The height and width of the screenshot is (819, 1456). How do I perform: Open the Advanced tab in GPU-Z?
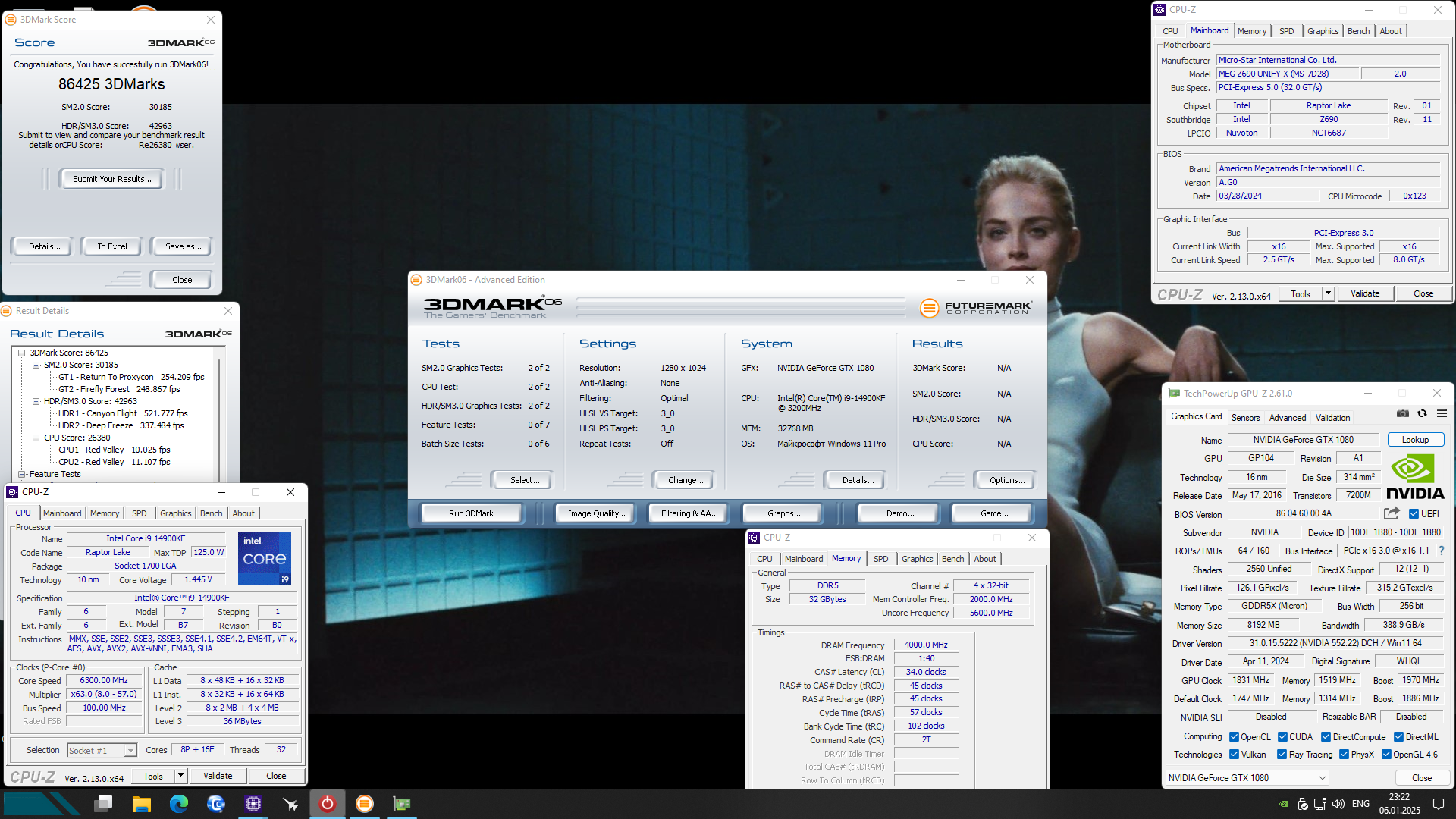[x=1288, y=418]
